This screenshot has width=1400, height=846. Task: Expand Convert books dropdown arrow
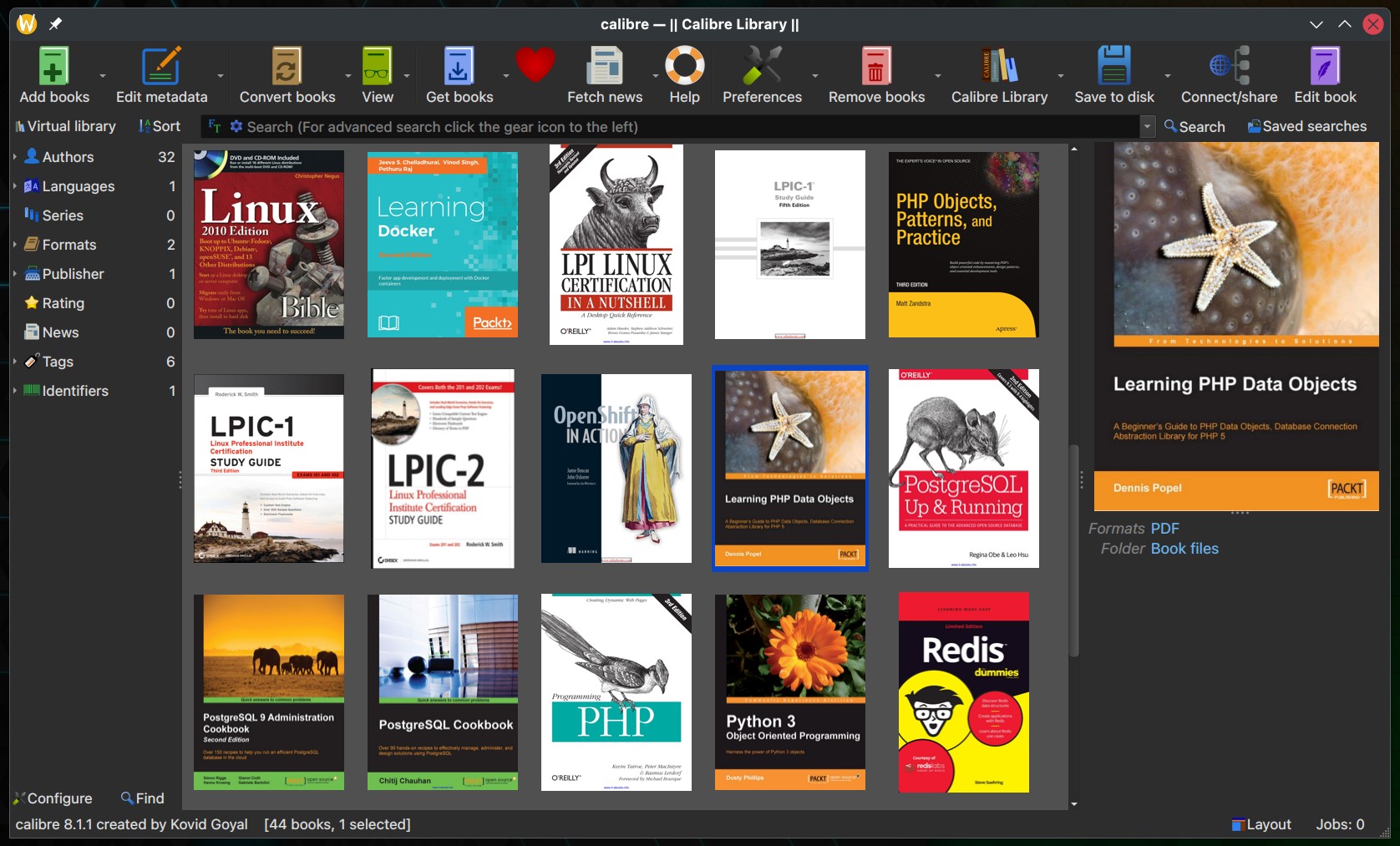348,76
